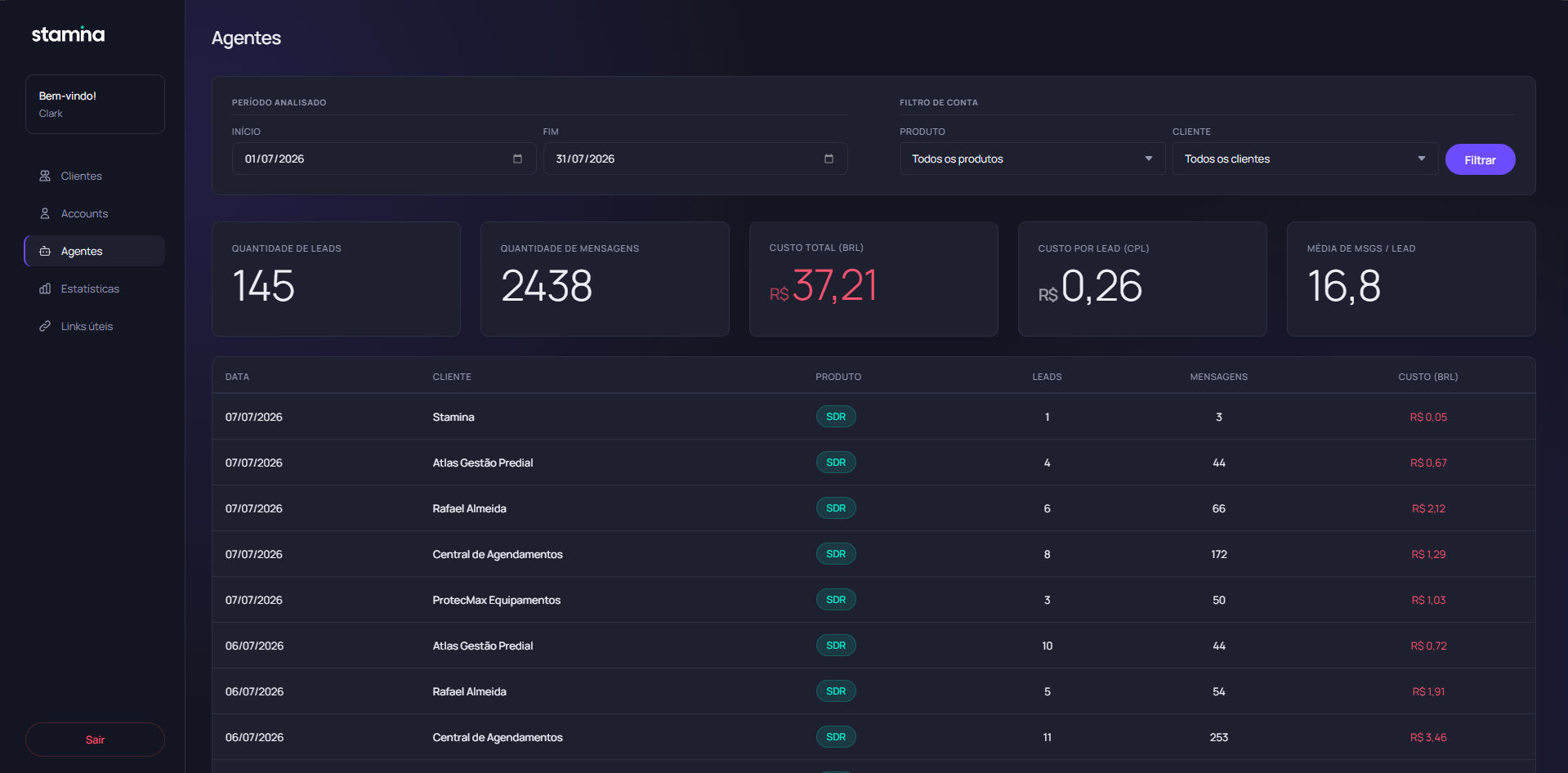Screen dimensions: 1568x773
Task: Click Central de Agendamentos on 06/07/2026
Action: pyautogui.click(x=498, y=737)
